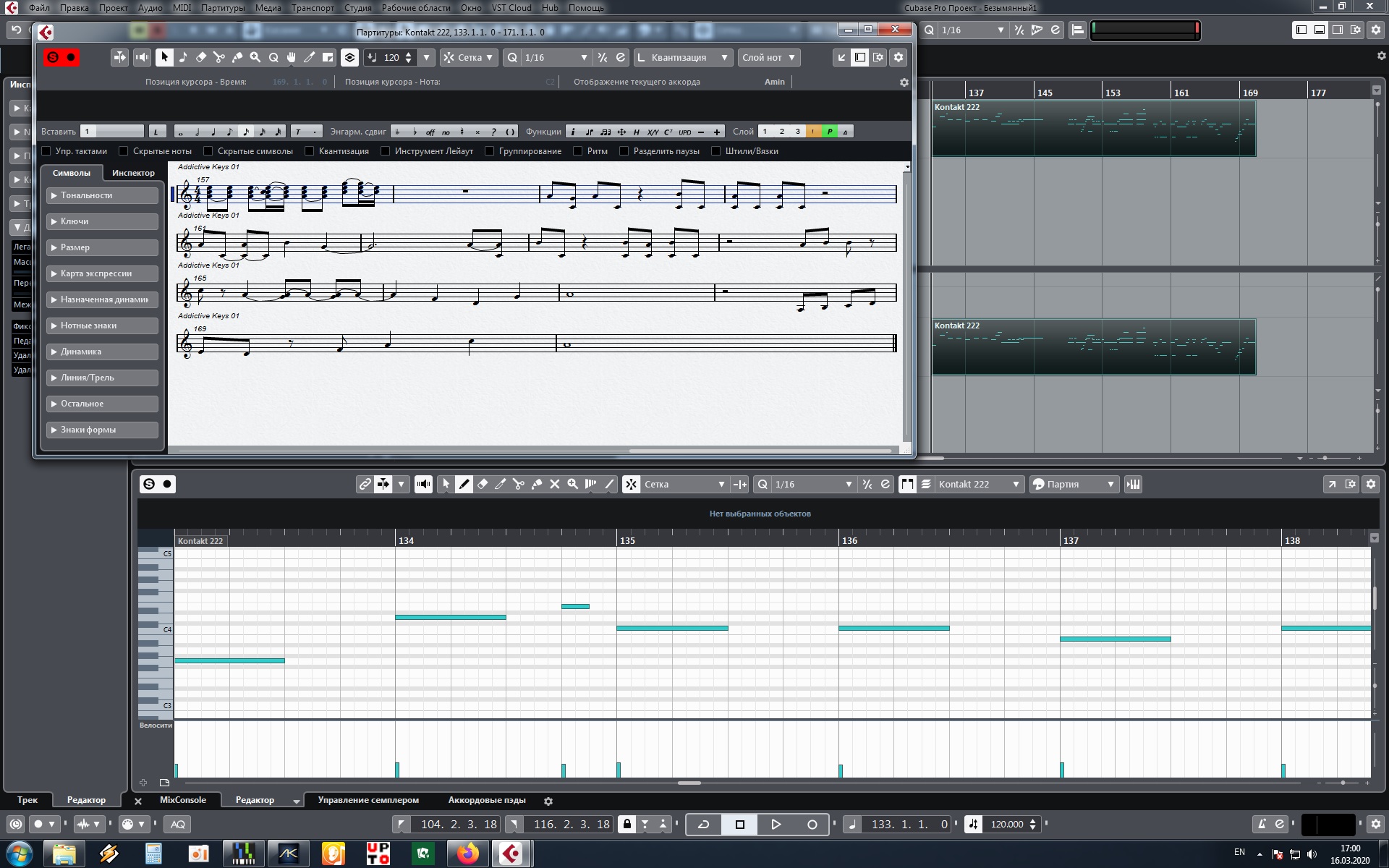Pick the Split scissors tool in score editor
Viewport: 1389px width, 868px height.
point(219,57)
